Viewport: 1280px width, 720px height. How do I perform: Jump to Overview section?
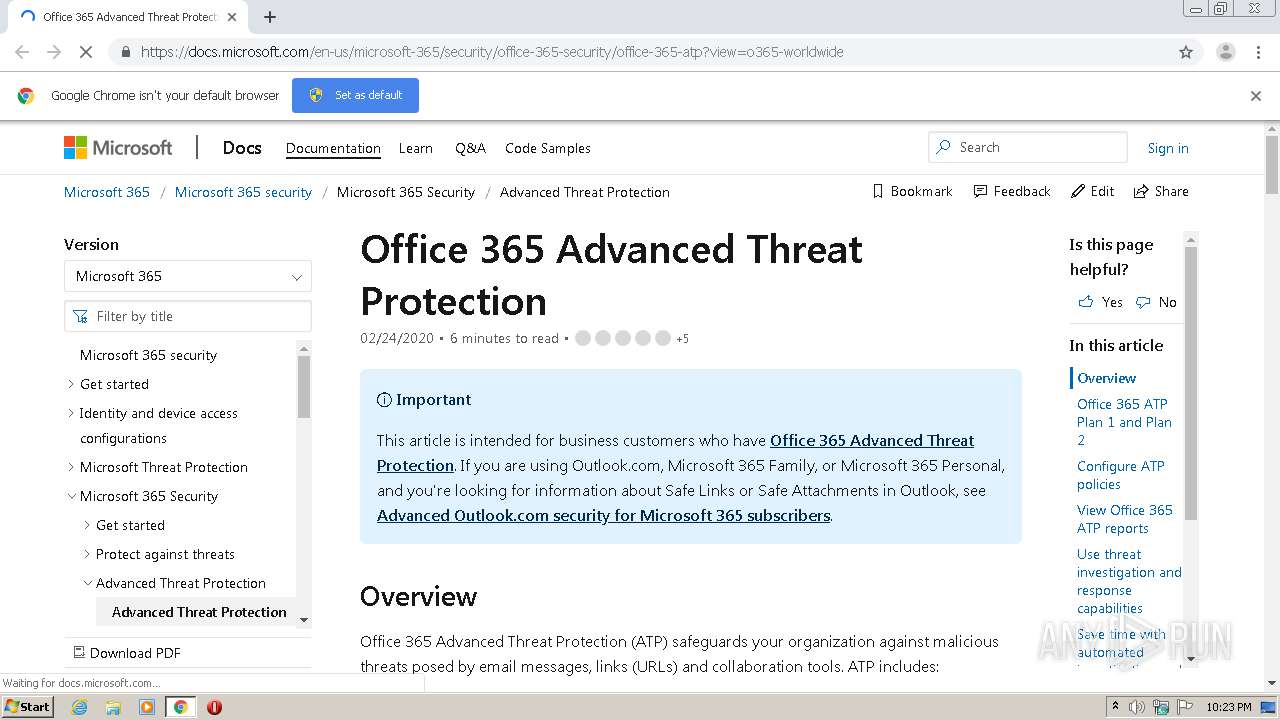coord(1106,378)
